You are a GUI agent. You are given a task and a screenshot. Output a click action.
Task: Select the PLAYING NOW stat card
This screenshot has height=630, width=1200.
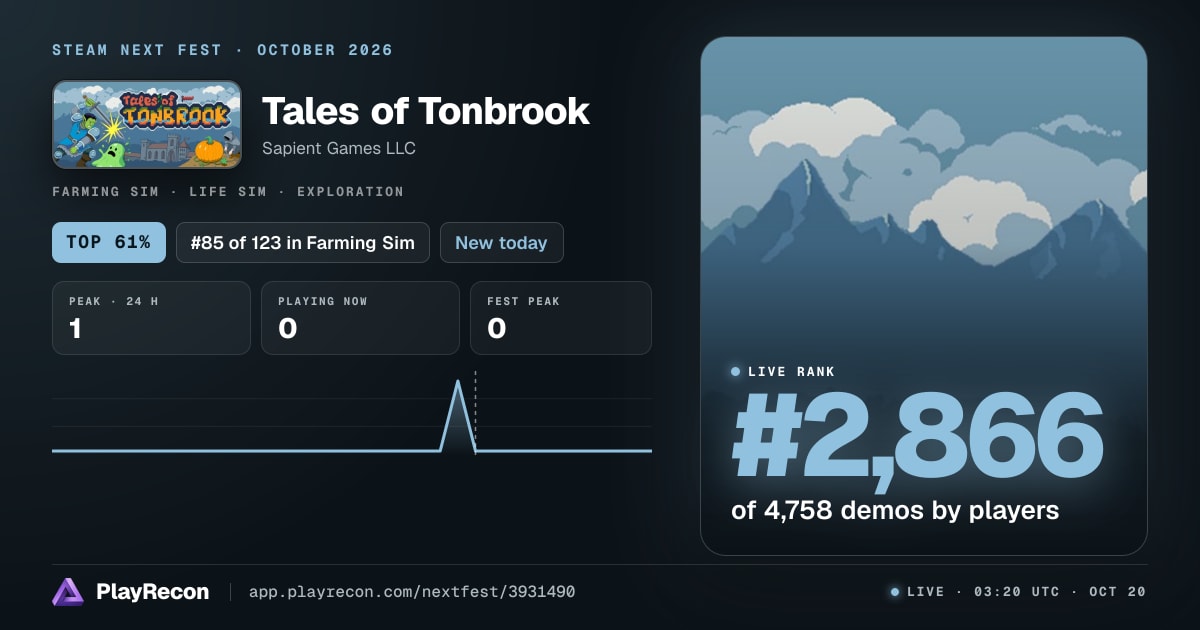[360, 318]
